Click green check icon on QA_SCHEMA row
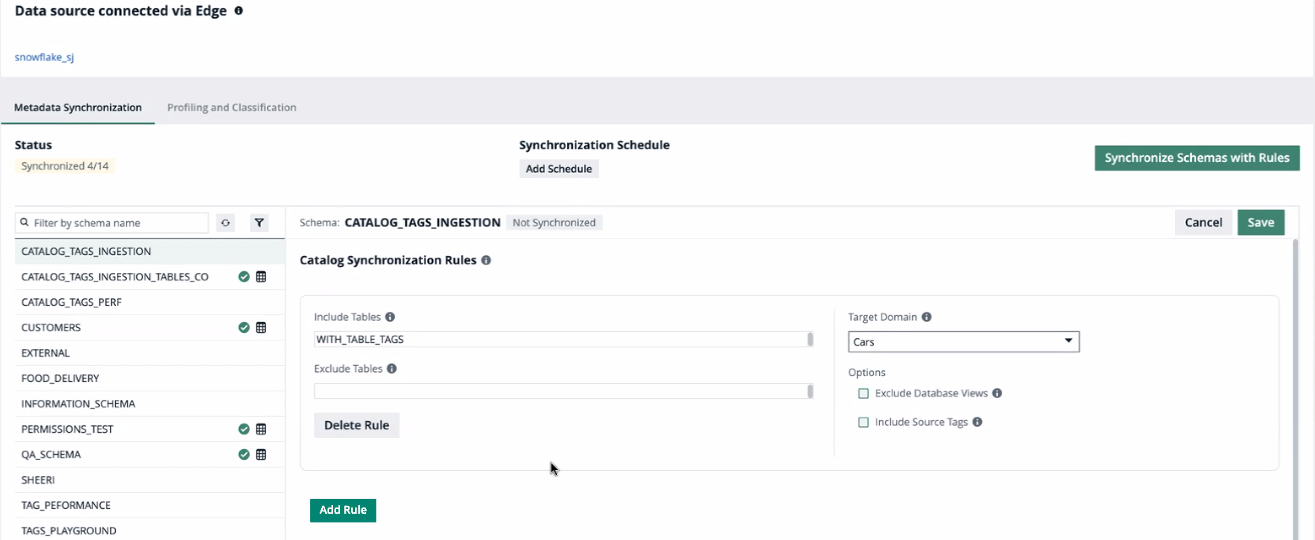The image size is (1315, 540). click(244, 455)
